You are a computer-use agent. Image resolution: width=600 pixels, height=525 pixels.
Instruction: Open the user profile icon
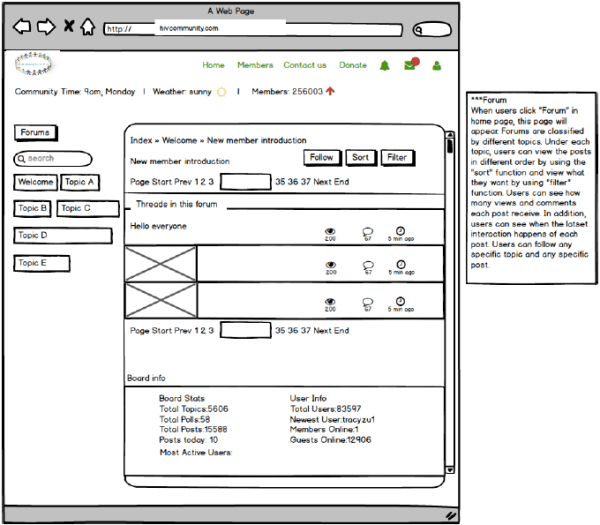436,66
